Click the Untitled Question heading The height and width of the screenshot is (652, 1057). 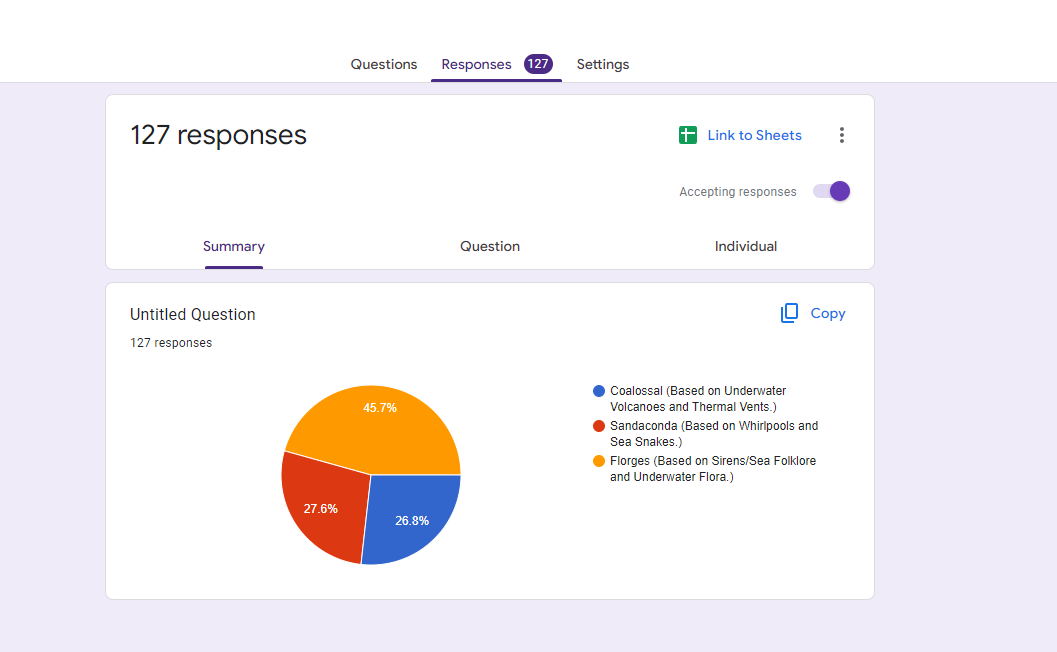pyautogui.click(x=193, y=314)
